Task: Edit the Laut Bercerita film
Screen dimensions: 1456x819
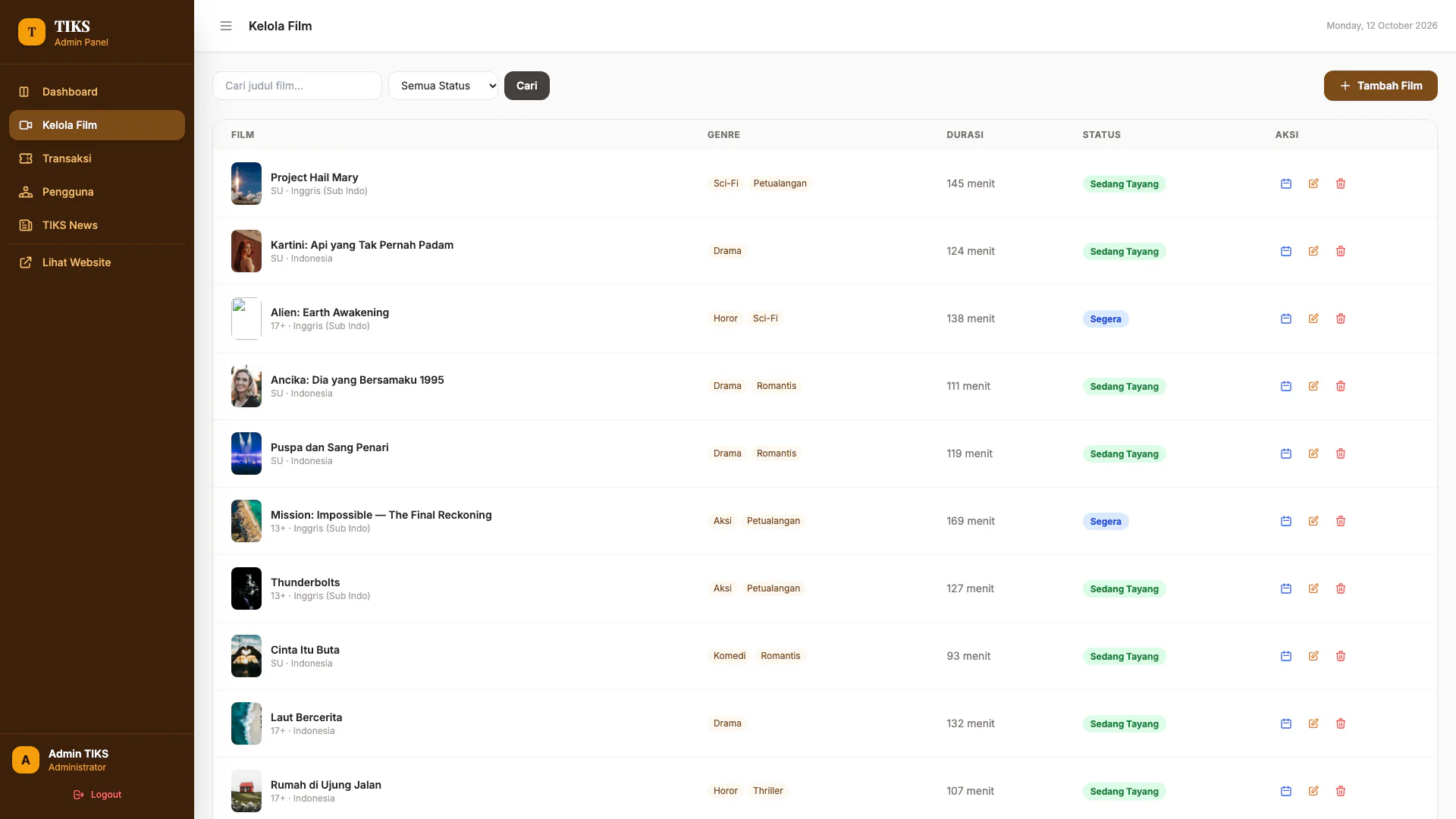Action: (1313, 723)
